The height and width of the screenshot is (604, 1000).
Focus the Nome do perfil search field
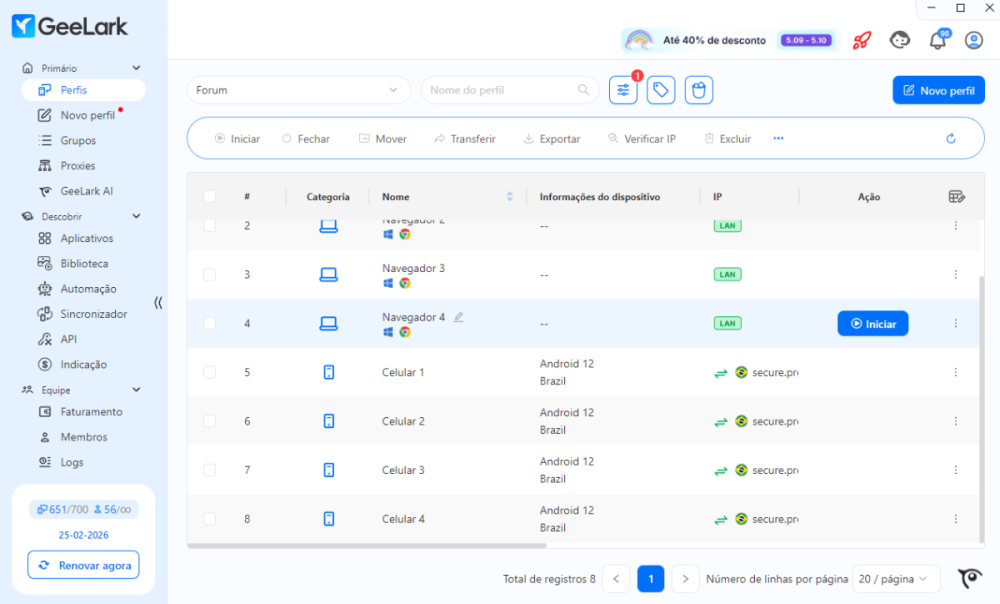point(510,90)
